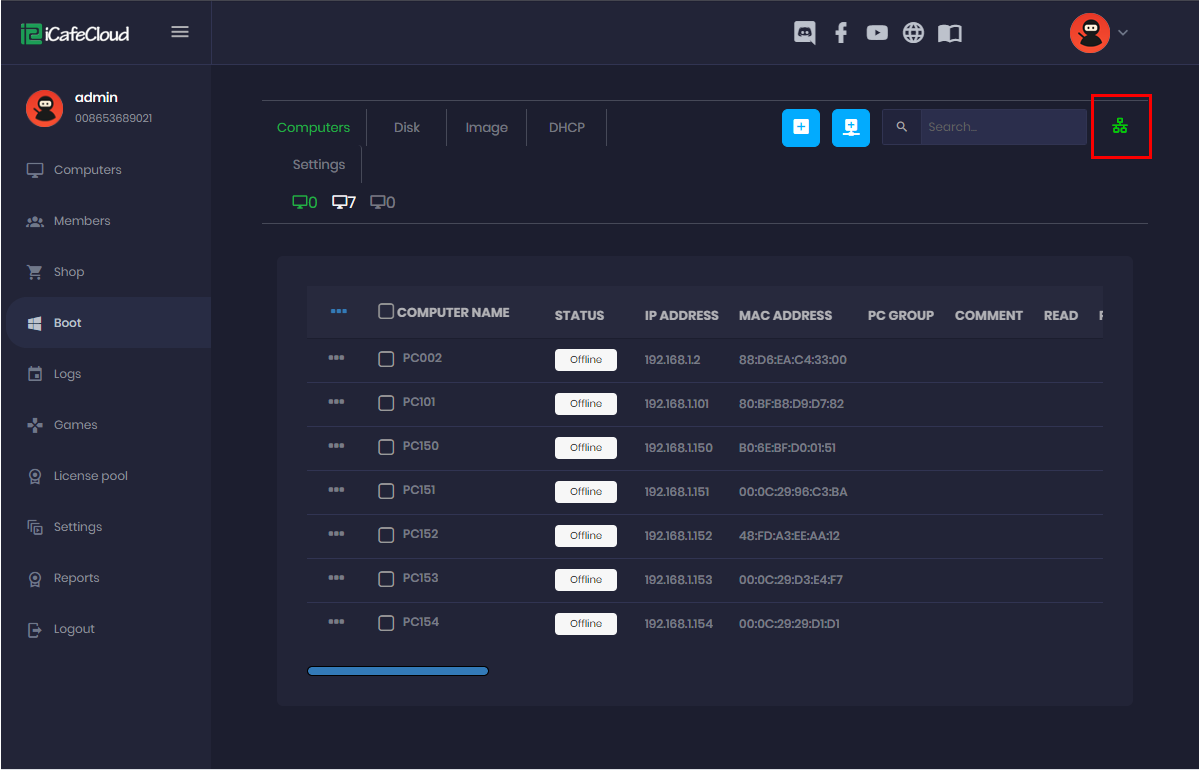The width and height of the screenshot is (1200, 770).
Task: Click inside the Search input field
Action: tap(1000, 127)
